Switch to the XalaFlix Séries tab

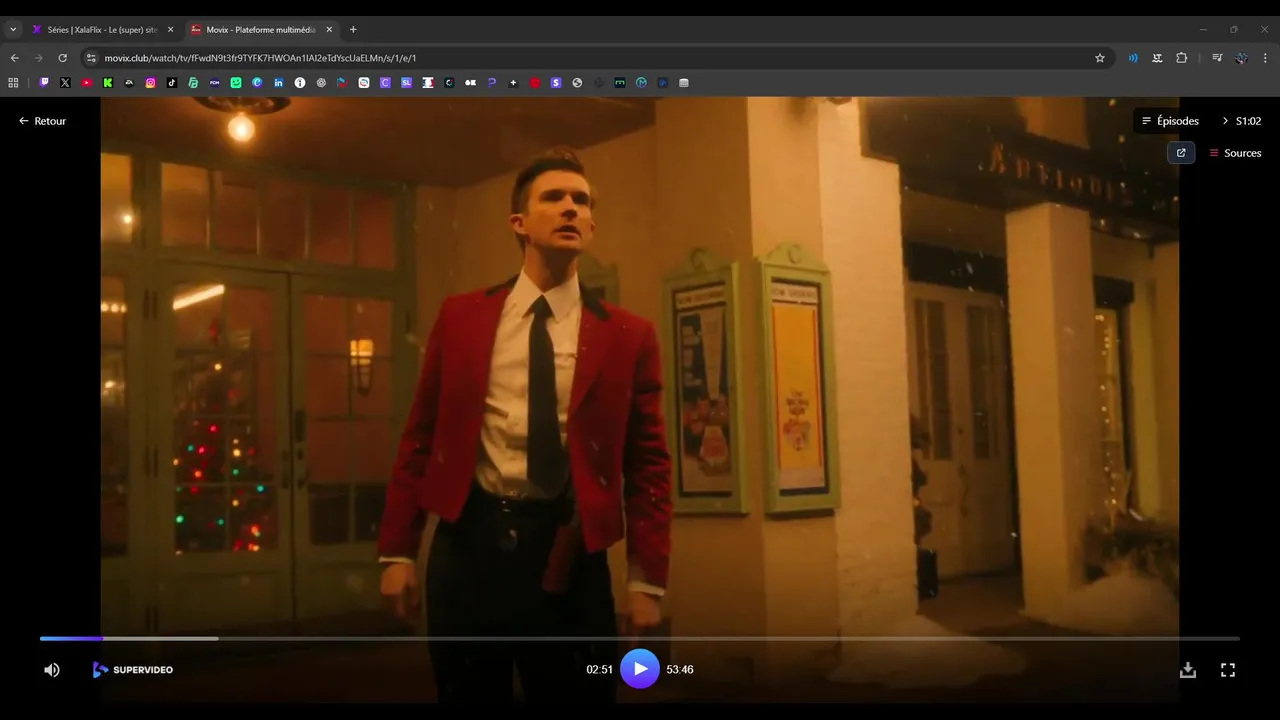pyautogui.click(x=102, y=30)
